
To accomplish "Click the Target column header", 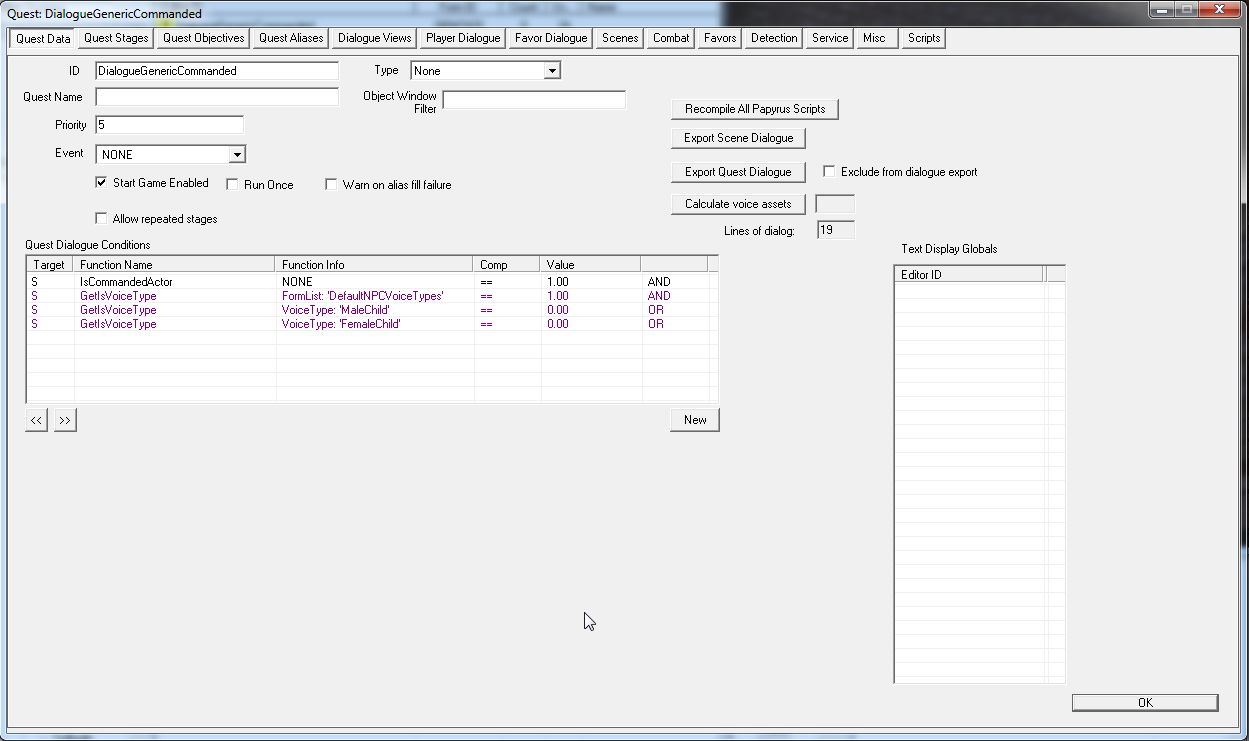I will coord(50,265).
